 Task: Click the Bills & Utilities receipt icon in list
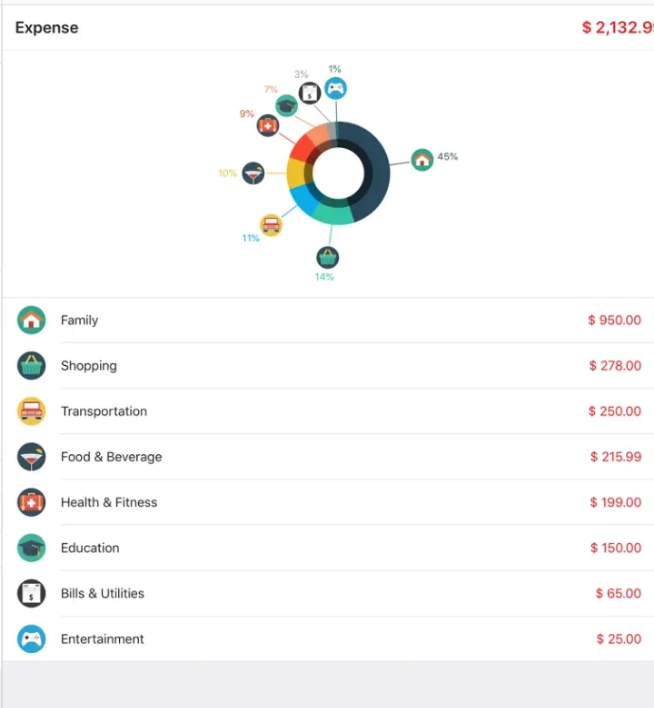click(31, 593)
